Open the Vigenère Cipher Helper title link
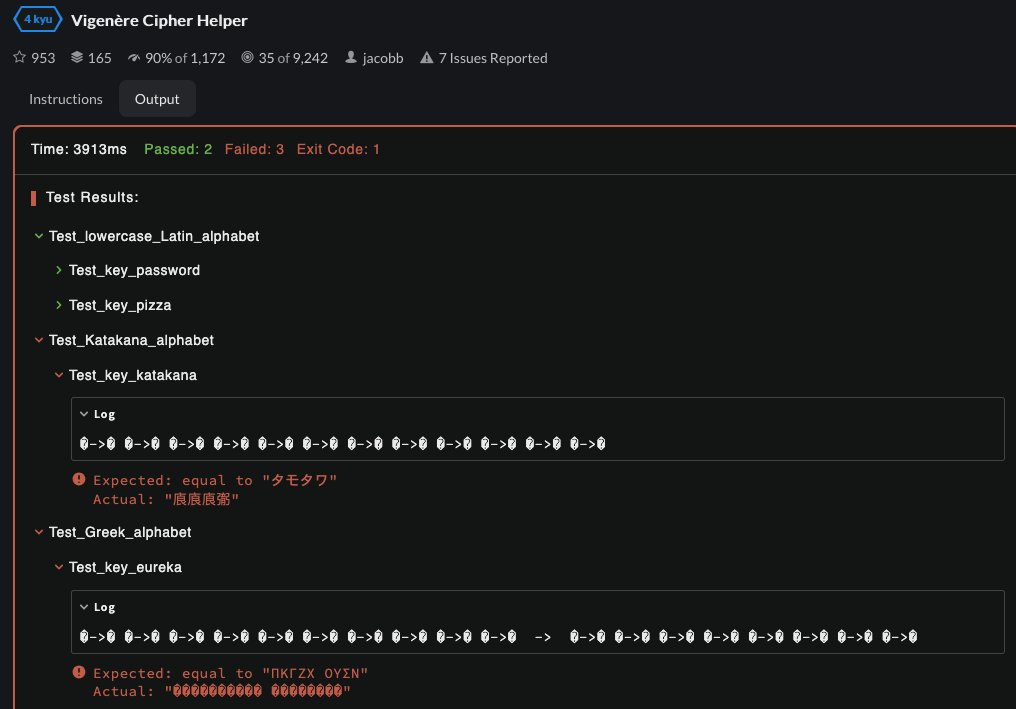Screen dimensions: 1016x709 click(159, 20)
